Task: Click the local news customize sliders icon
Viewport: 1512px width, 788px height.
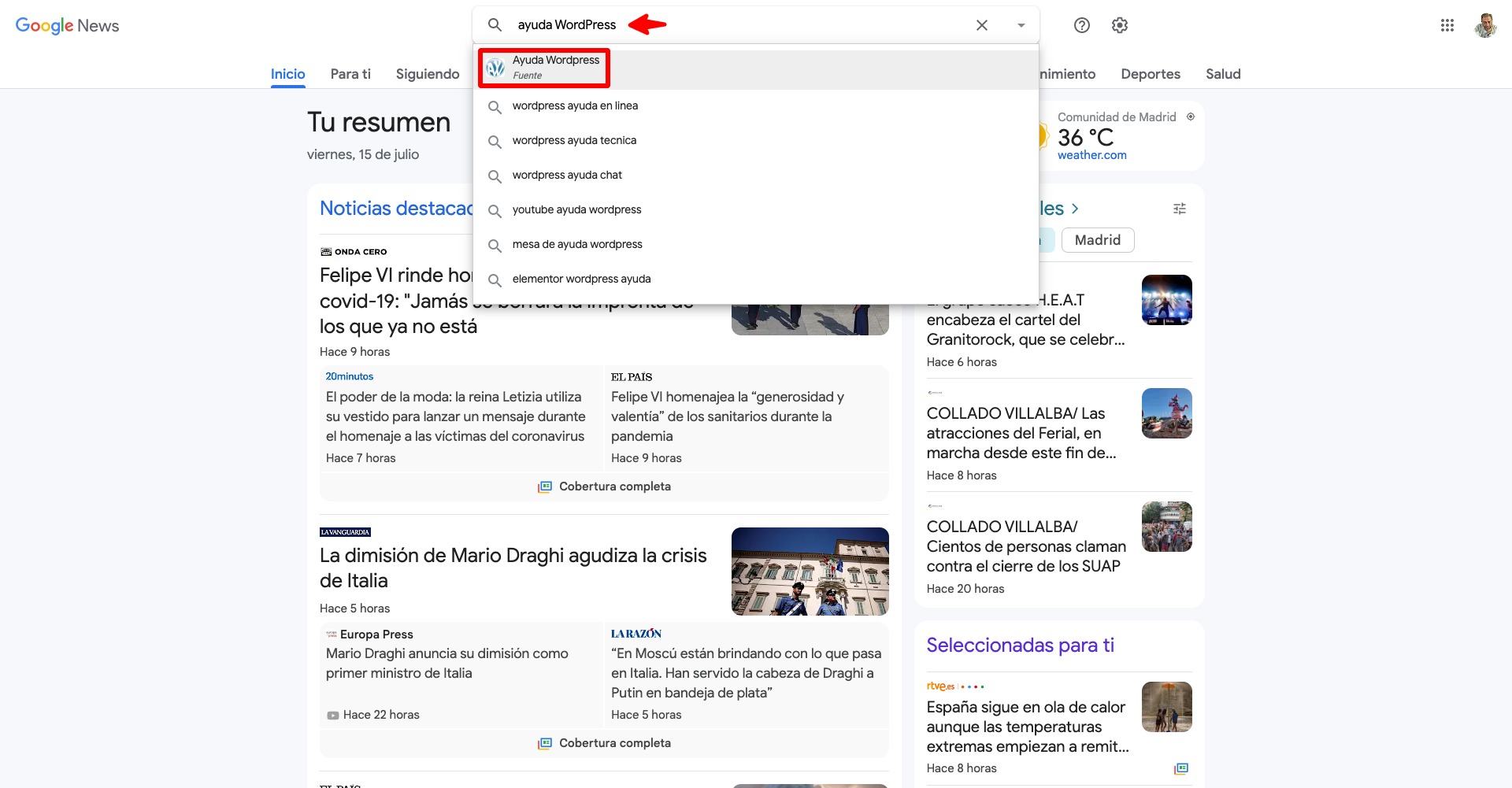Action: coord(1179,209)
